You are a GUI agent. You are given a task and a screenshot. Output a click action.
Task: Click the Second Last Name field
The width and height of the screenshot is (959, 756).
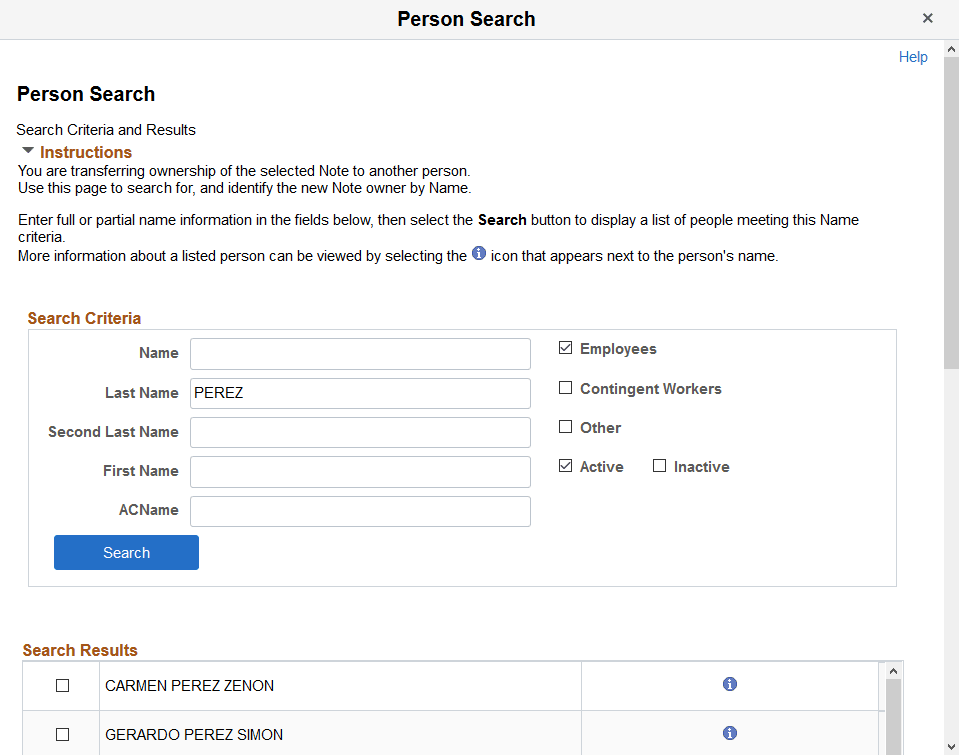click(x=360, y=432)
